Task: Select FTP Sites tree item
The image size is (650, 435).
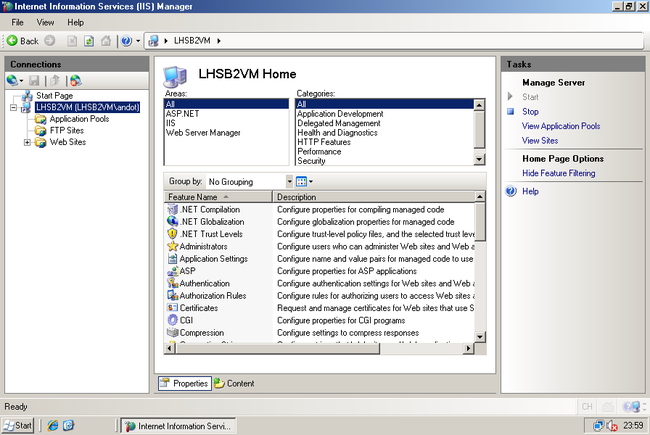Action: click(x=67, y=131)
